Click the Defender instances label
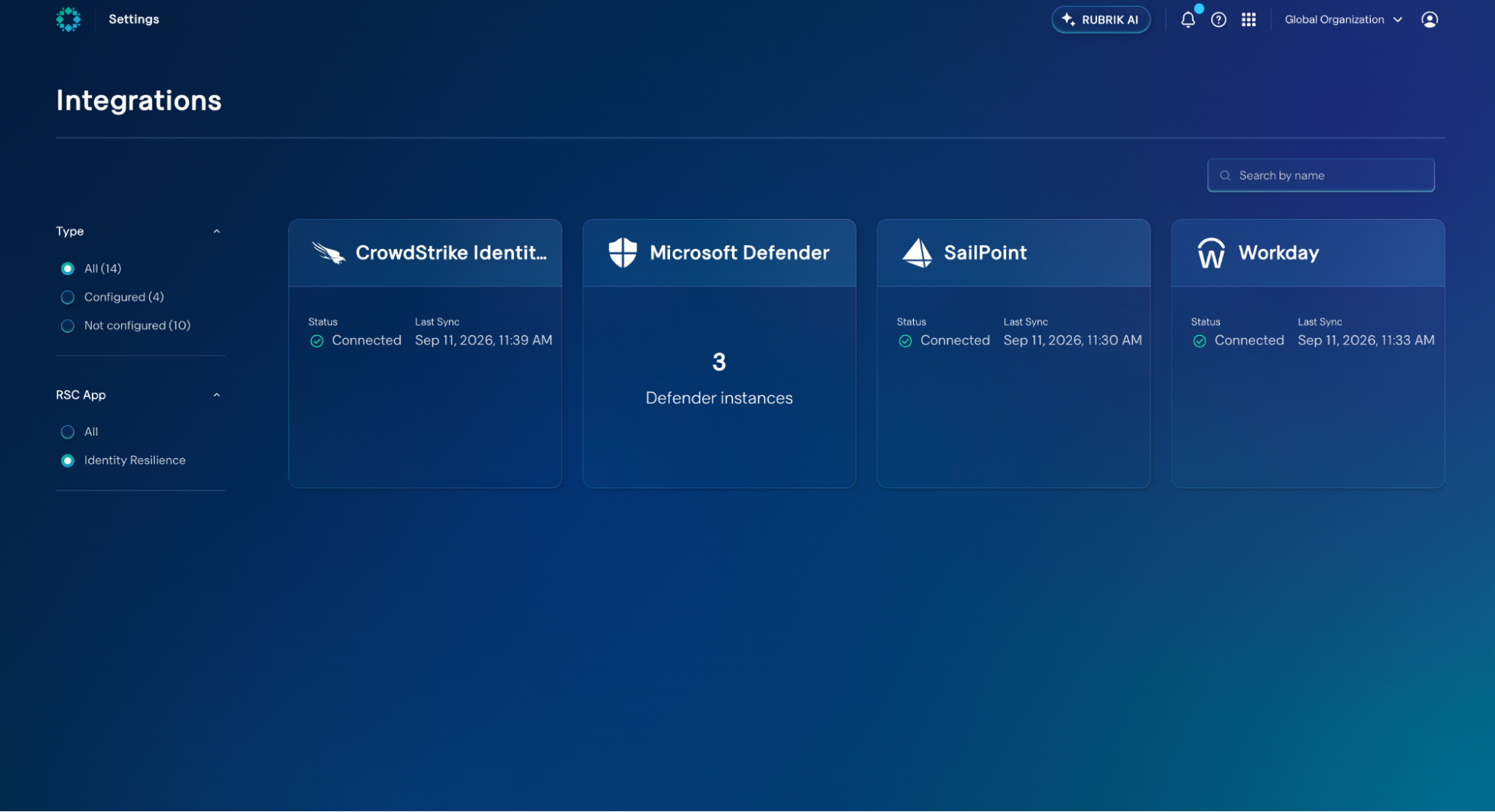The image size is (1495, 812). tap(719, 398)
